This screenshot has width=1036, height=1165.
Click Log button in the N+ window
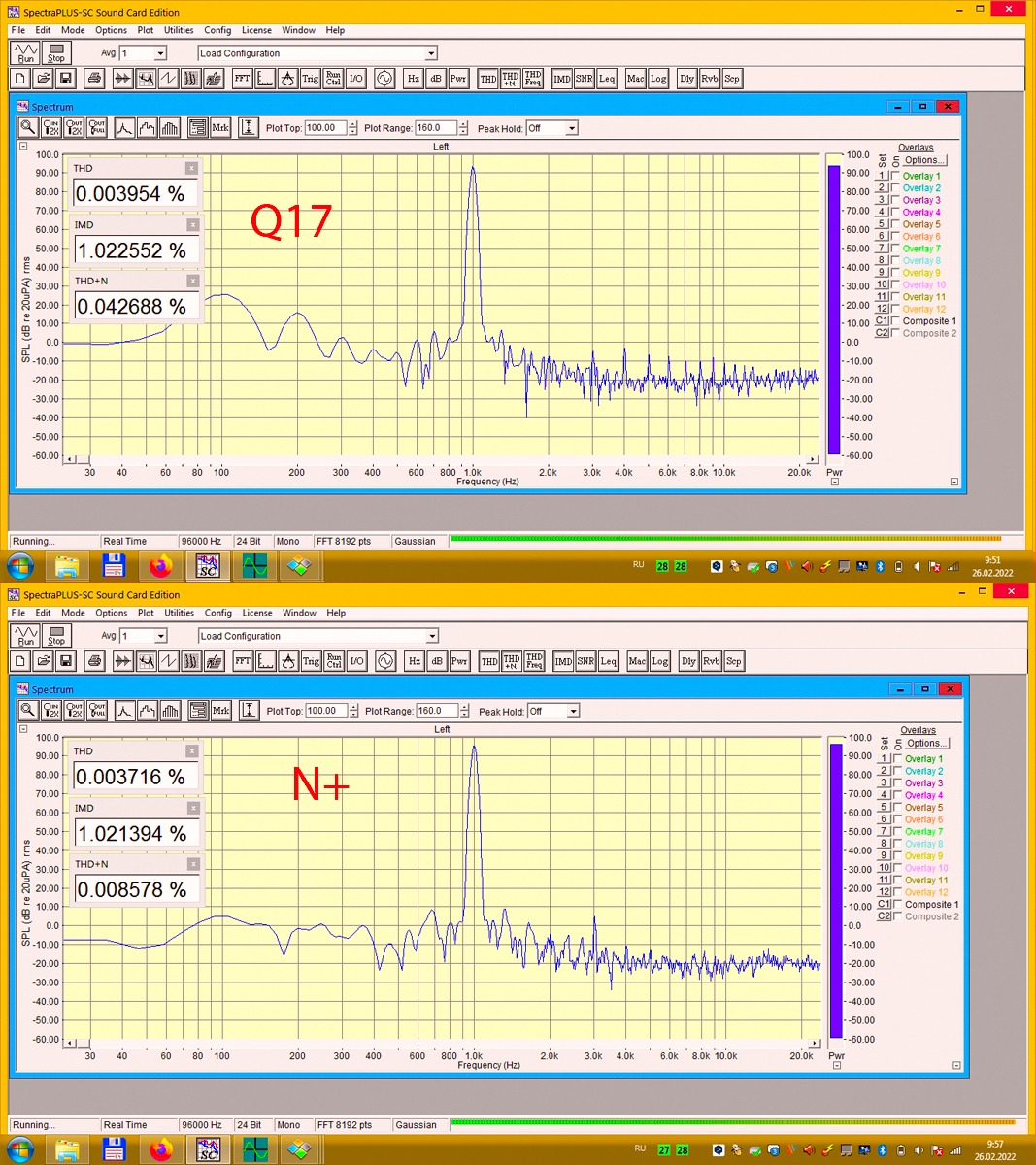click(x=660, y=661)
